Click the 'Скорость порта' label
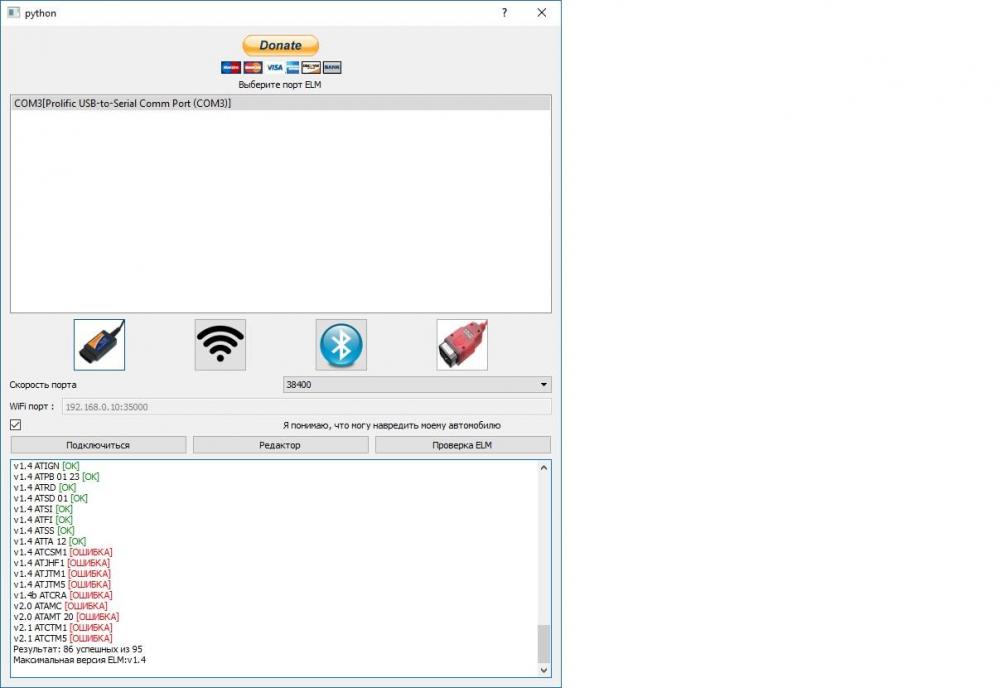 pos(43,385)
